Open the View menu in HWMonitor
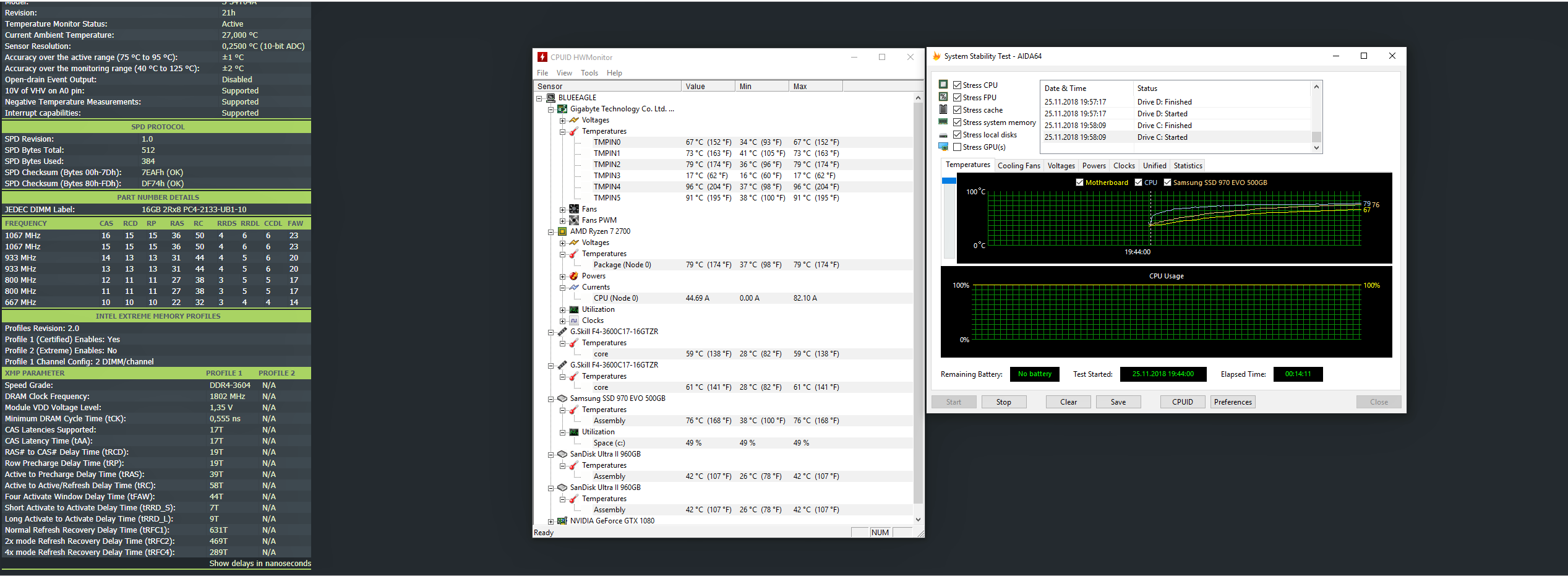1568x576 pixels. click(564, 73)
